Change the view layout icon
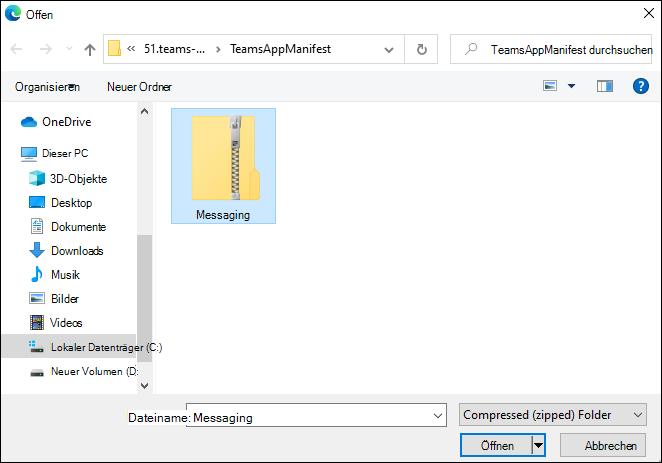 click(550, 86)
